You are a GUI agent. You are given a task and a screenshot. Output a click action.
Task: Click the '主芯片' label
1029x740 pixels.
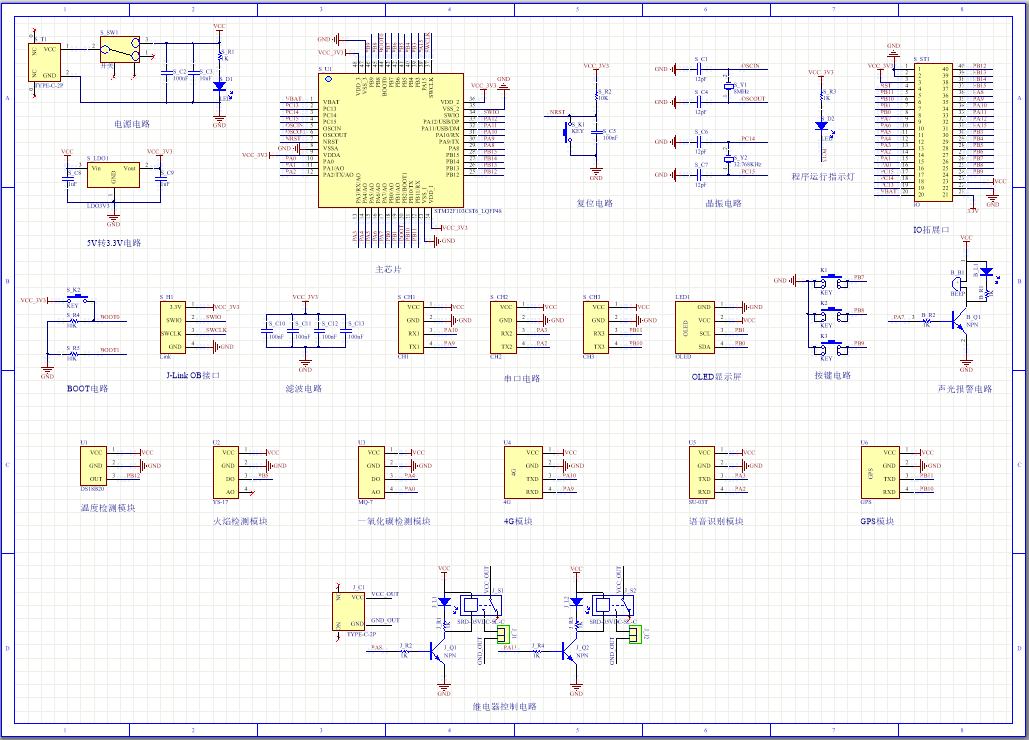pos(388,270)
